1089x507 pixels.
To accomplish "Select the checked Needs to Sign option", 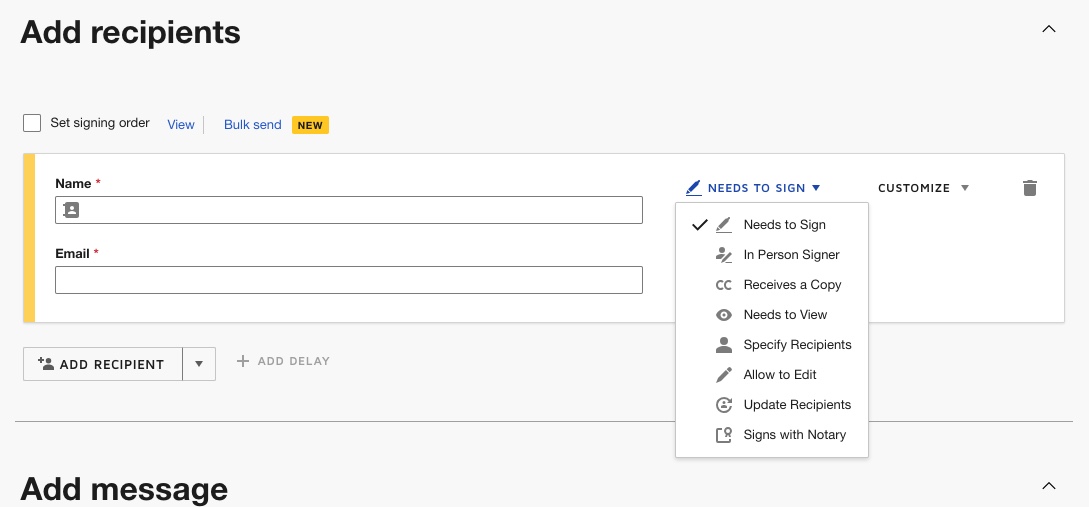I will click(x=772, y=224).
